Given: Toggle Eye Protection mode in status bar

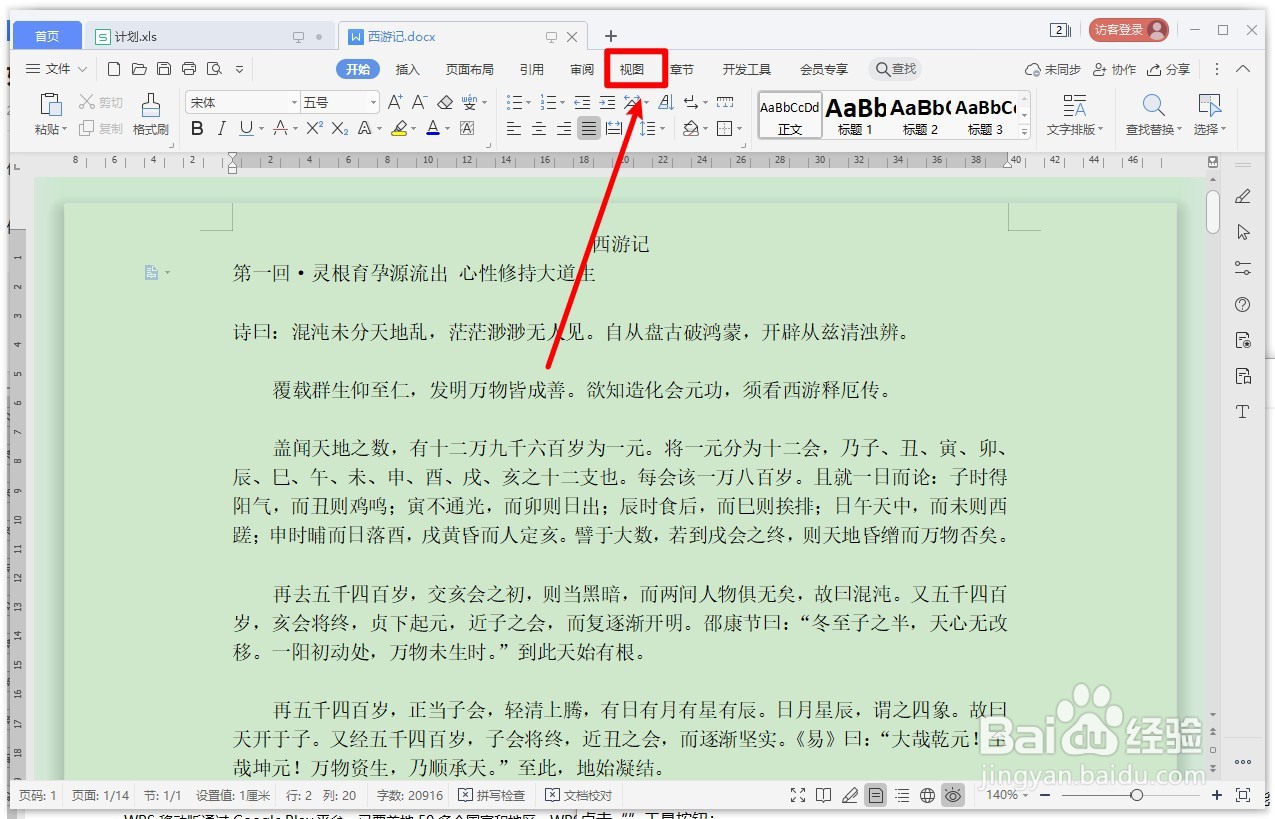Looking at the screenshot, I should pyautogui.click(x=953, y=795).
